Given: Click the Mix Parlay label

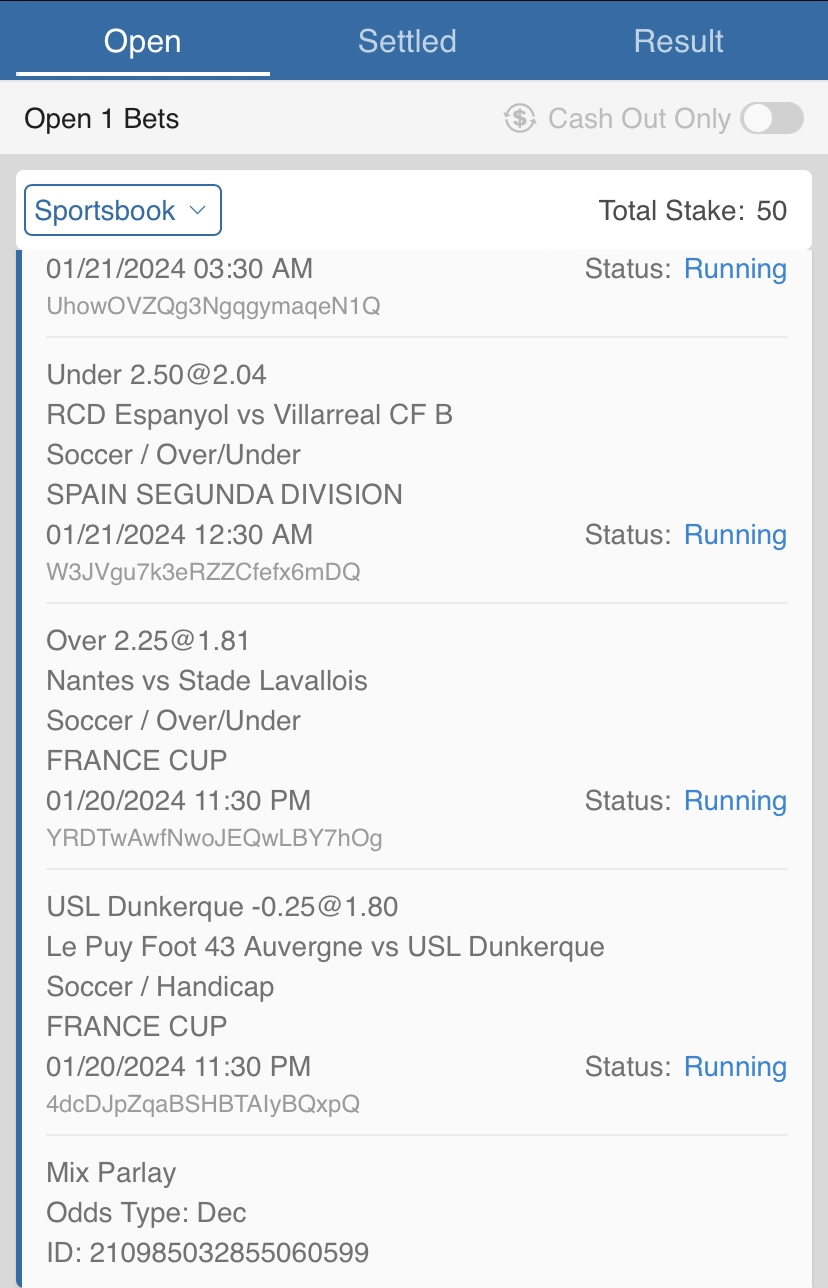Looking at the screenshot, I should coord(111,1173).
